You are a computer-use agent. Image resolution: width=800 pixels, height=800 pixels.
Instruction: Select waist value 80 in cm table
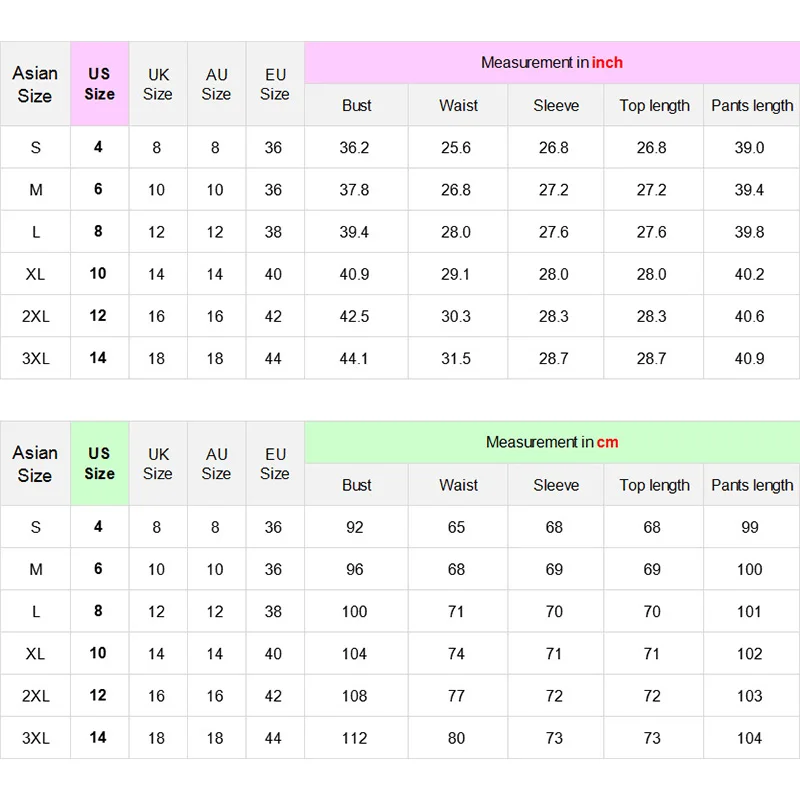click(x=456, y=738)
